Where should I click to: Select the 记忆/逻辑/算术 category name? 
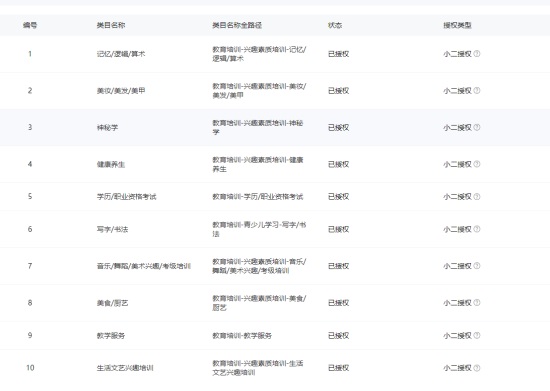pyautogui.click(x=121, y=54)
